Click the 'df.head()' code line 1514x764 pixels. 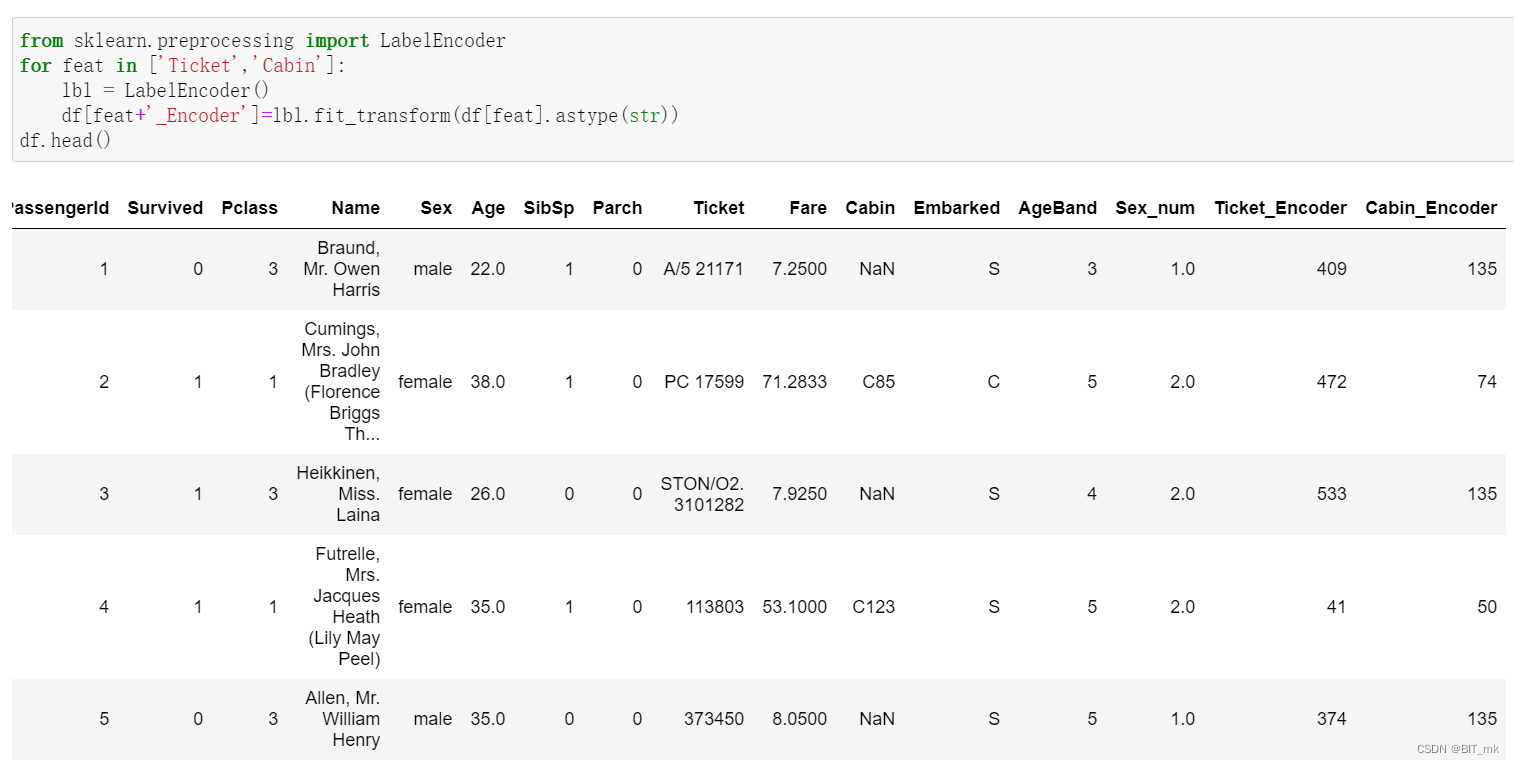(65, 140)
